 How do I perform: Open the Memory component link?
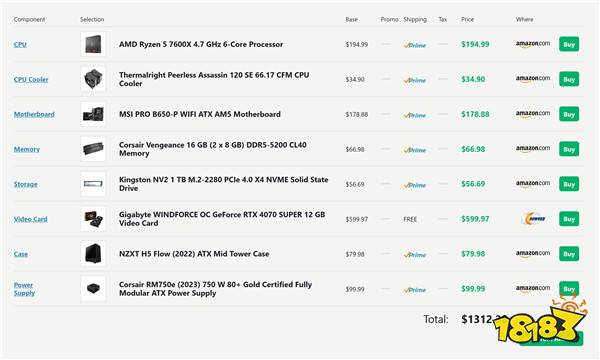coord(27,149)
